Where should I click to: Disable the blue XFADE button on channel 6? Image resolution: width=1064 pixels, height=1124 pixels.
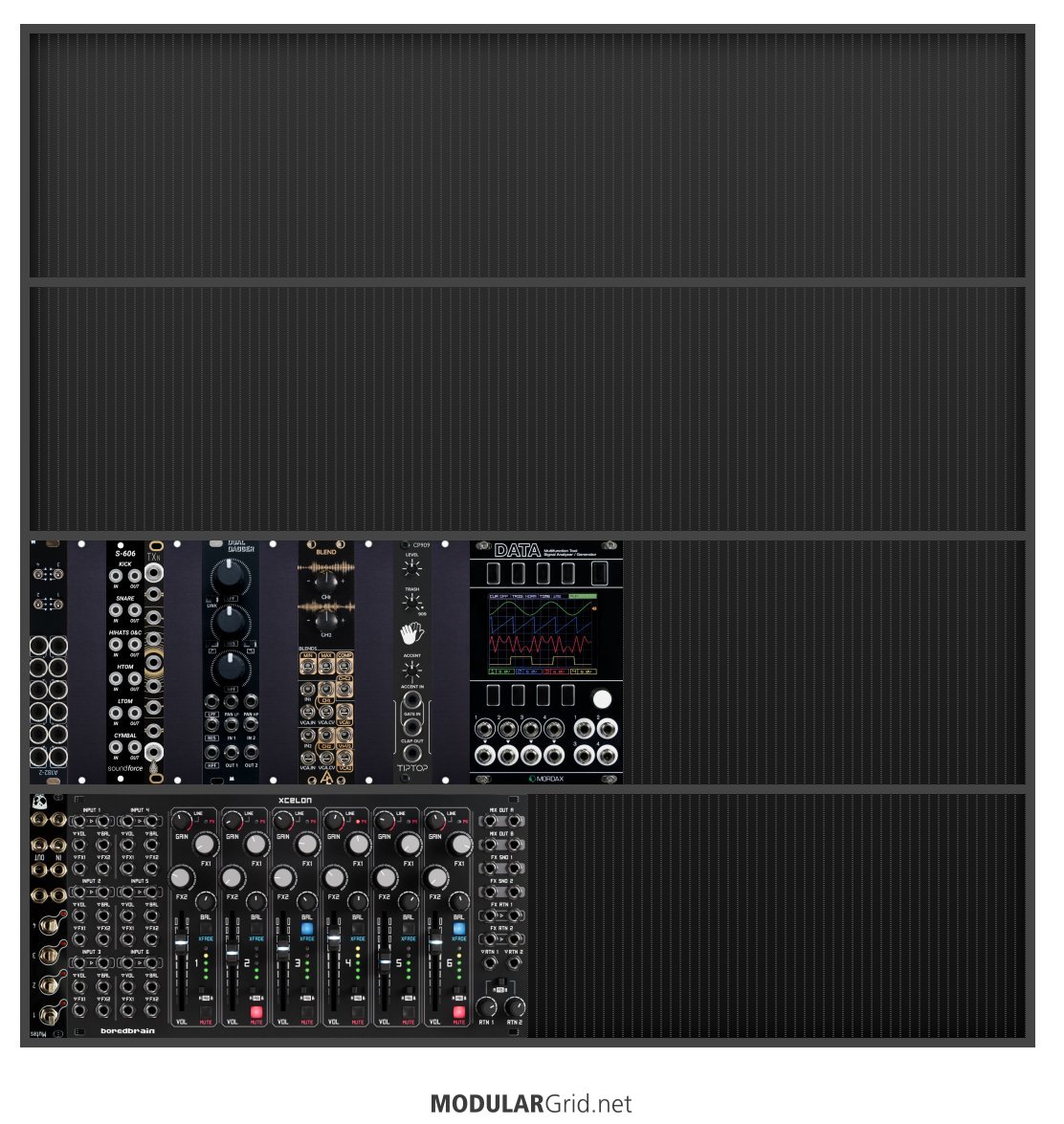pos(459,929)
